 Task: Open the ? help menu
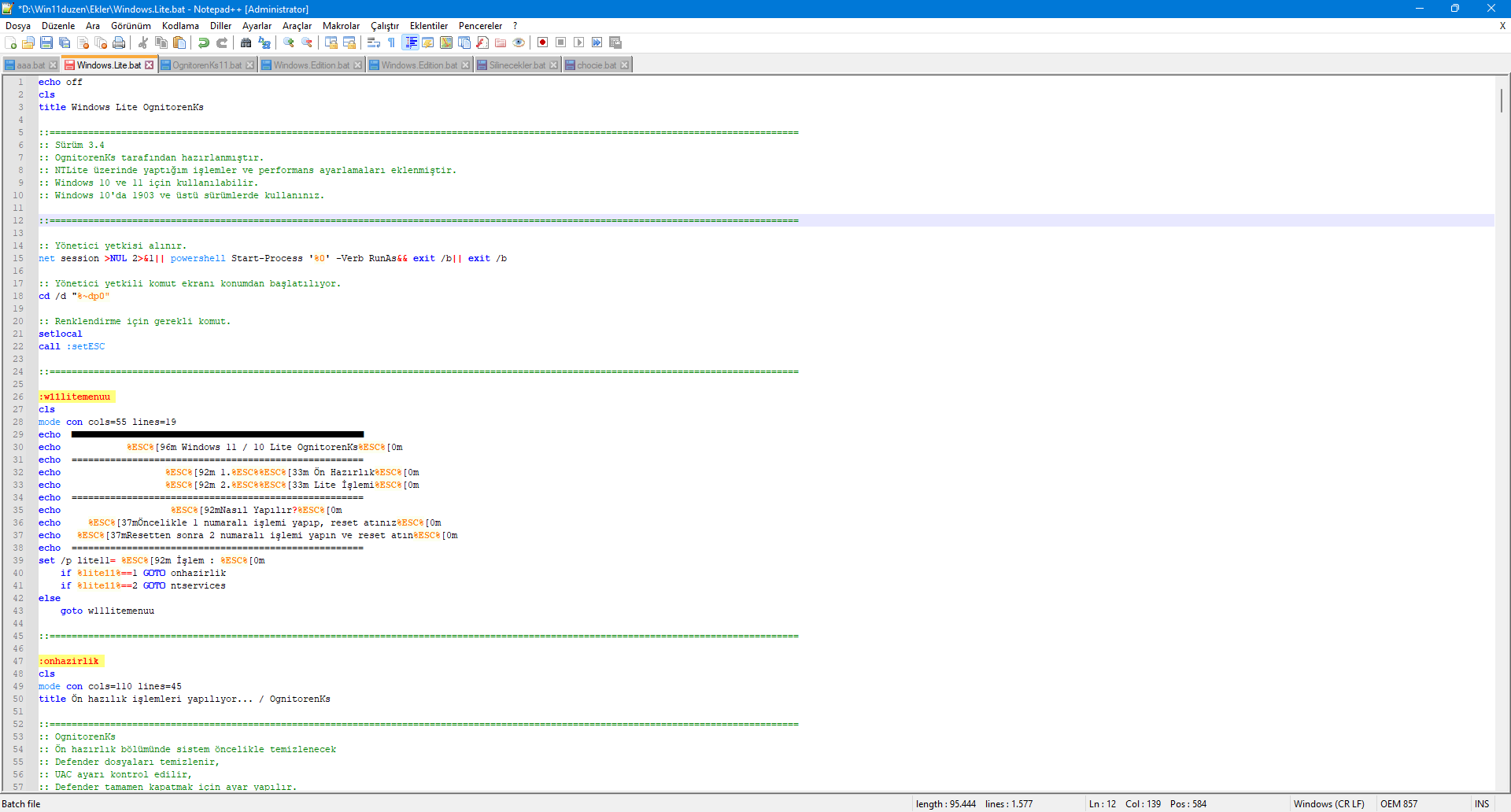point(515,26)
